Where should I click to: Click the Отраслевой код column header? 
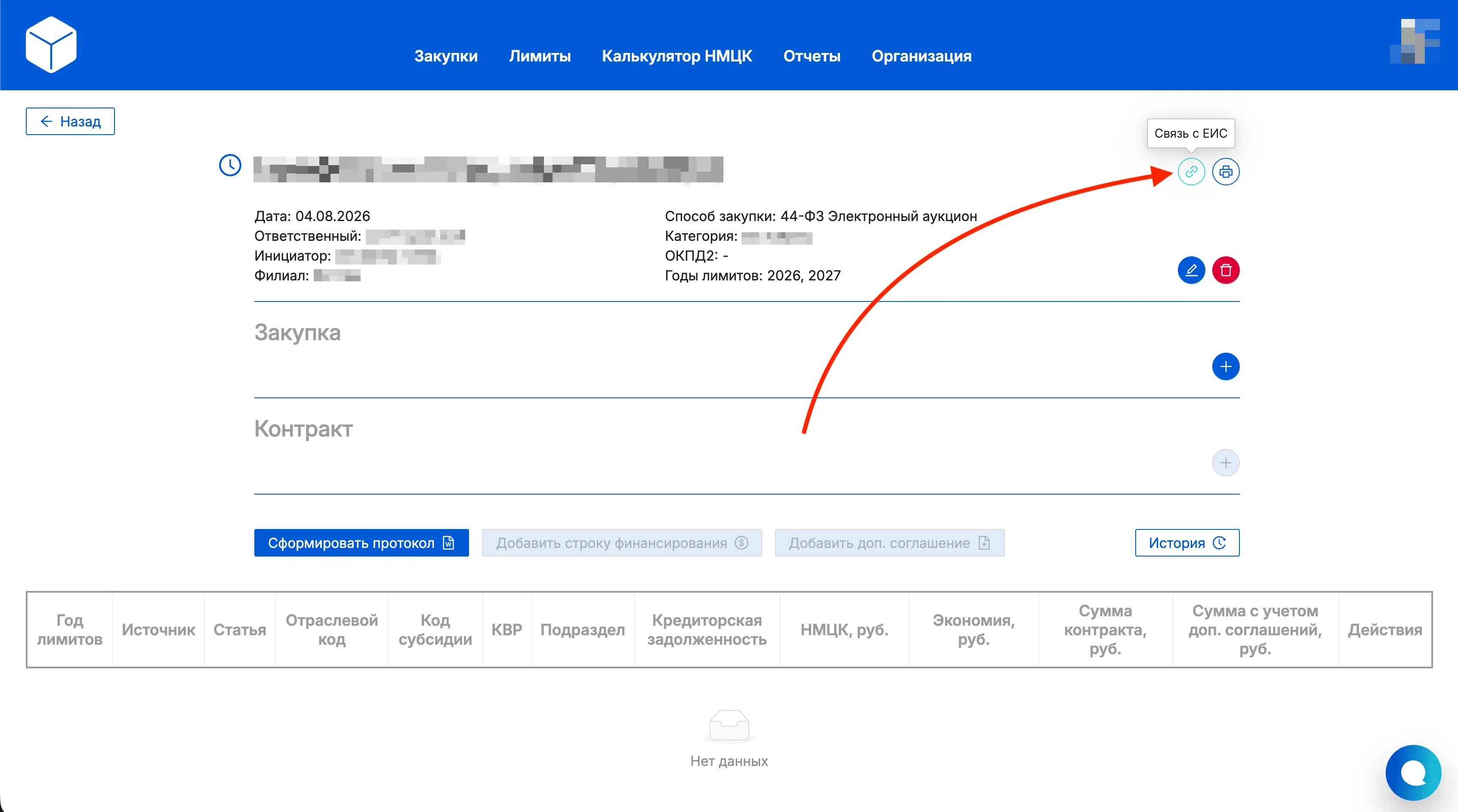[x=332, y=630]
